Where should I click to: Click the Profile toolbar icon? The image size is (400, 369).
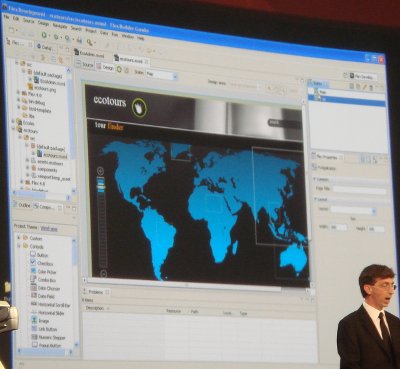point(68,39)
